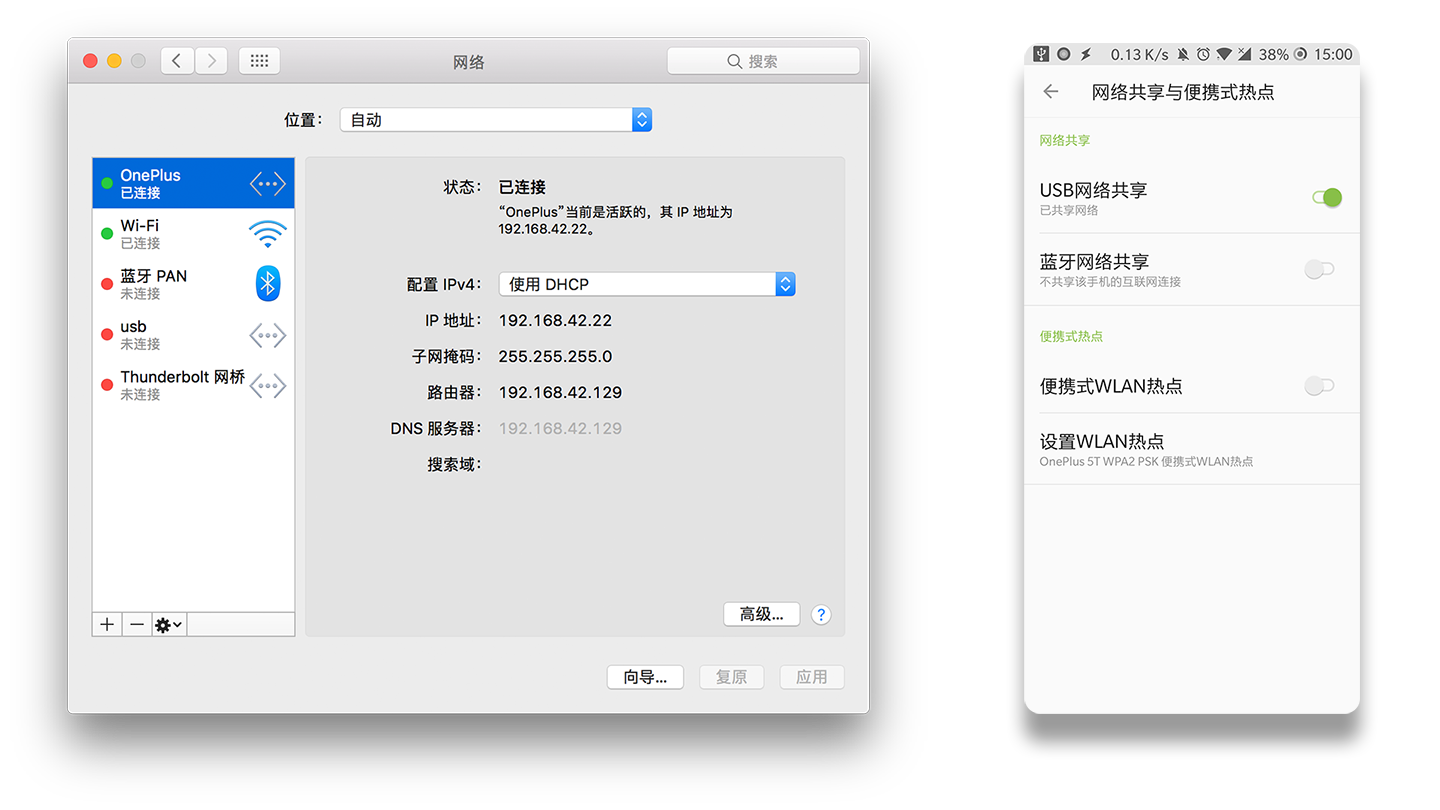1440x810 pixels.
Task: Tap the back arrow on phone hotspot screen
Action: (x=1050, y=92)
